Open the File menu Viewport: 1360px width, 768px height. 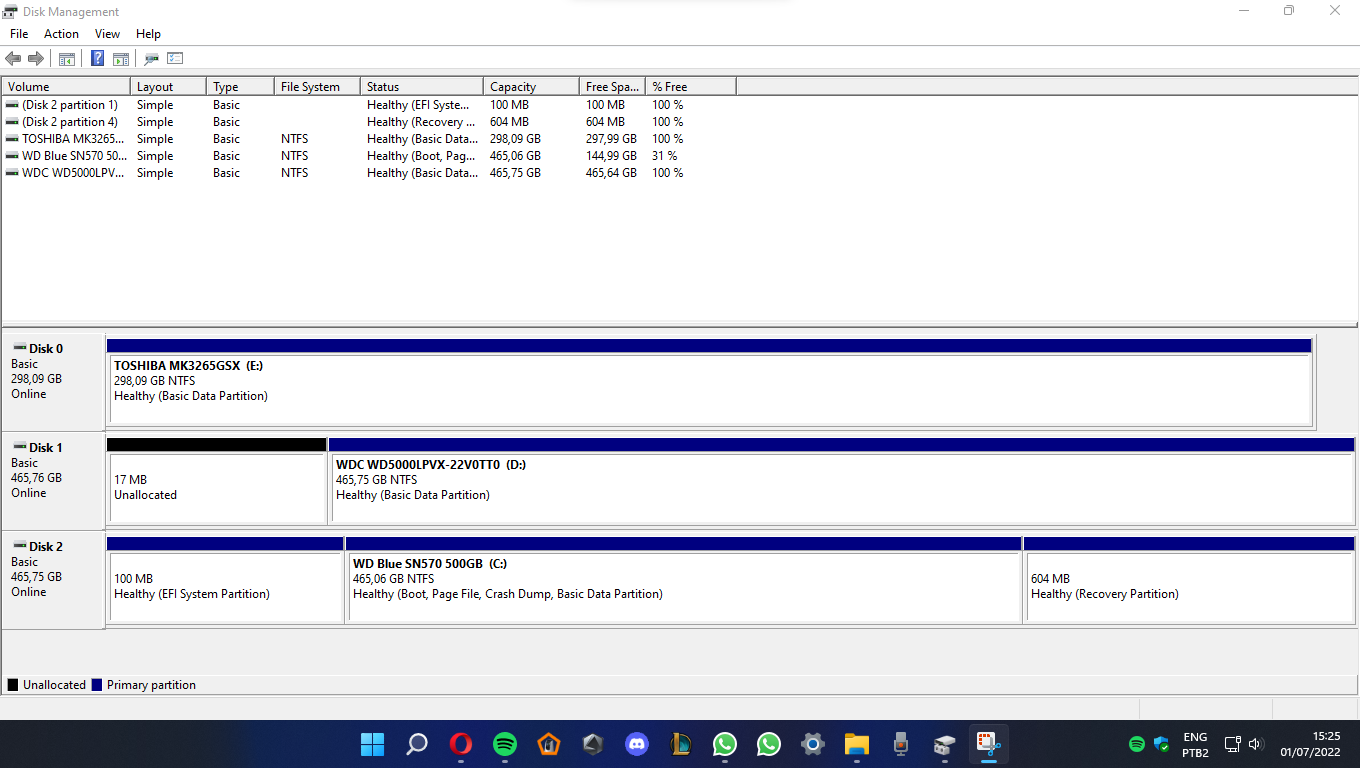click(19, 34)
